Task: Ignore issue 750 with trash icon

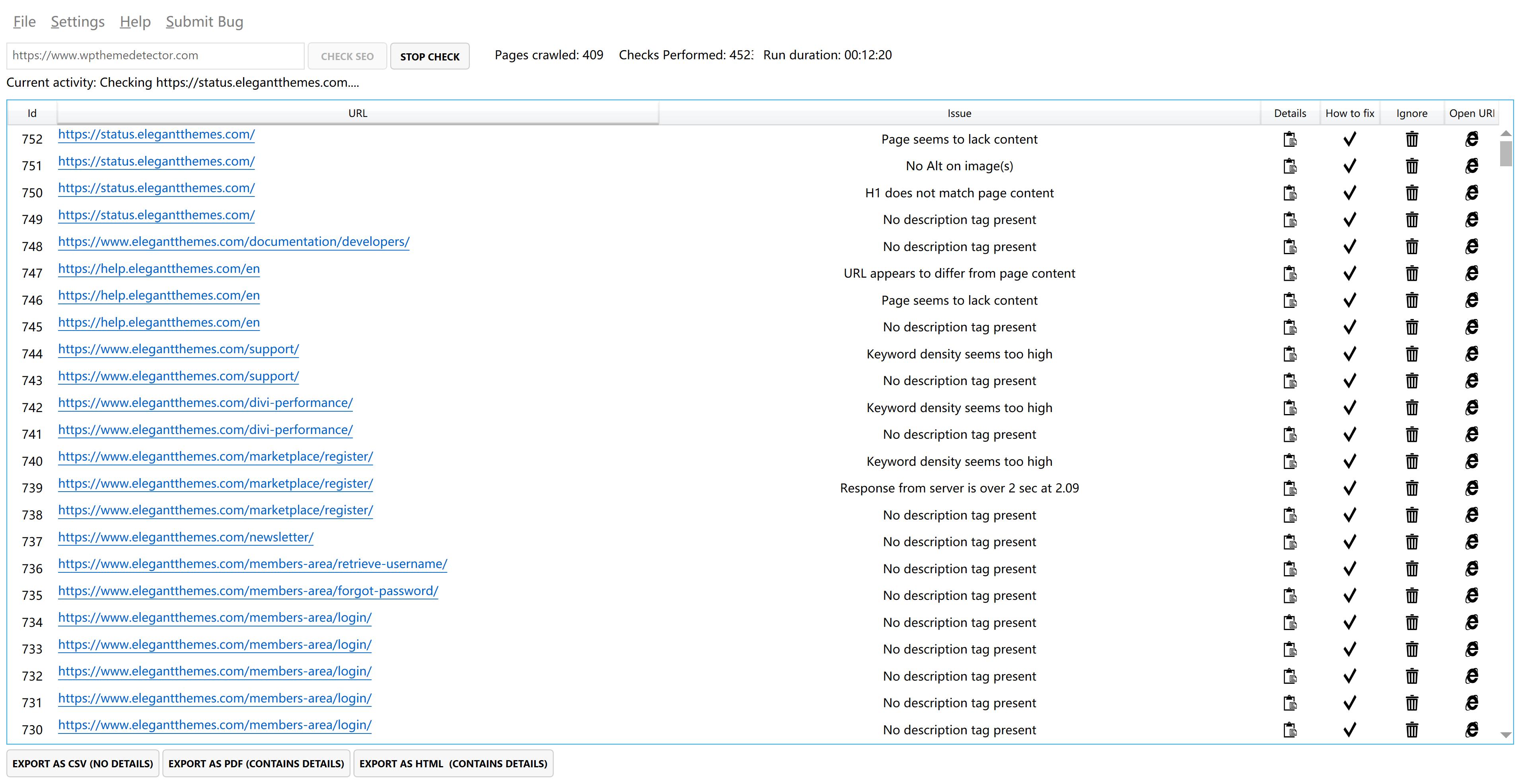Action: [1411, 193]
